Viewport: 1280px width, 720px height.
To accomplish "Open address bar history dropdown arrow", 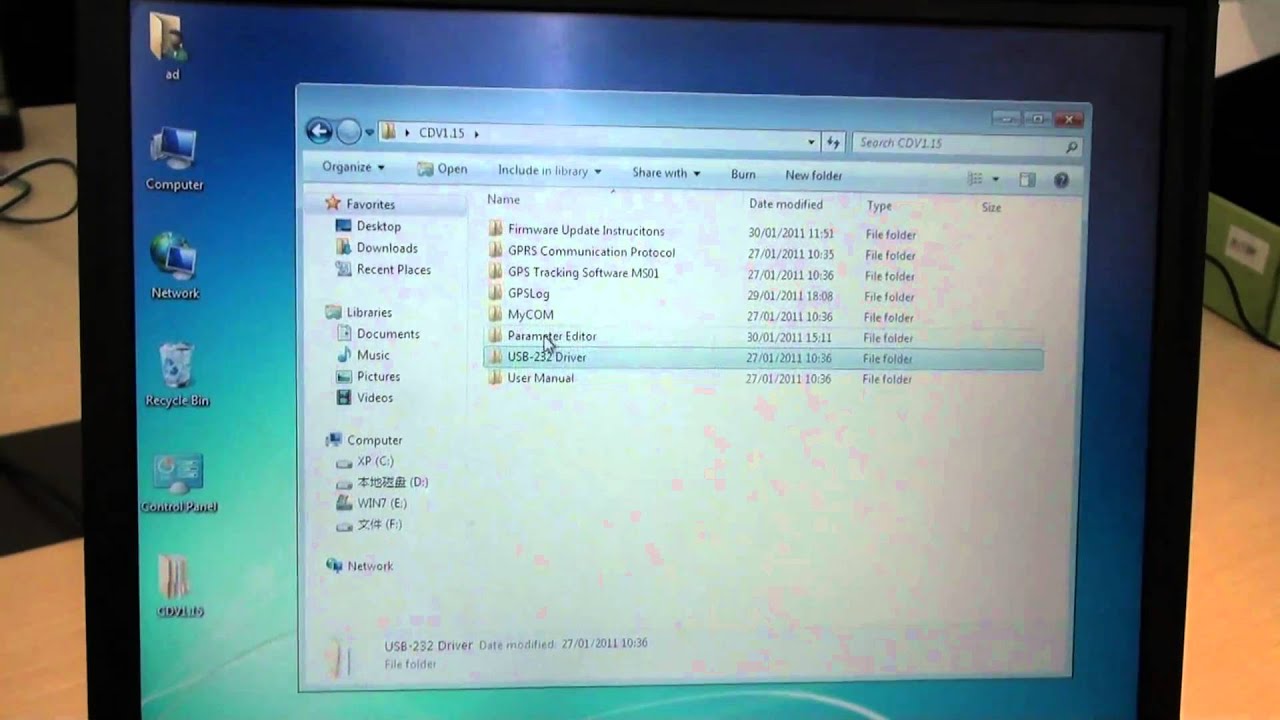I will pos(812,142).
